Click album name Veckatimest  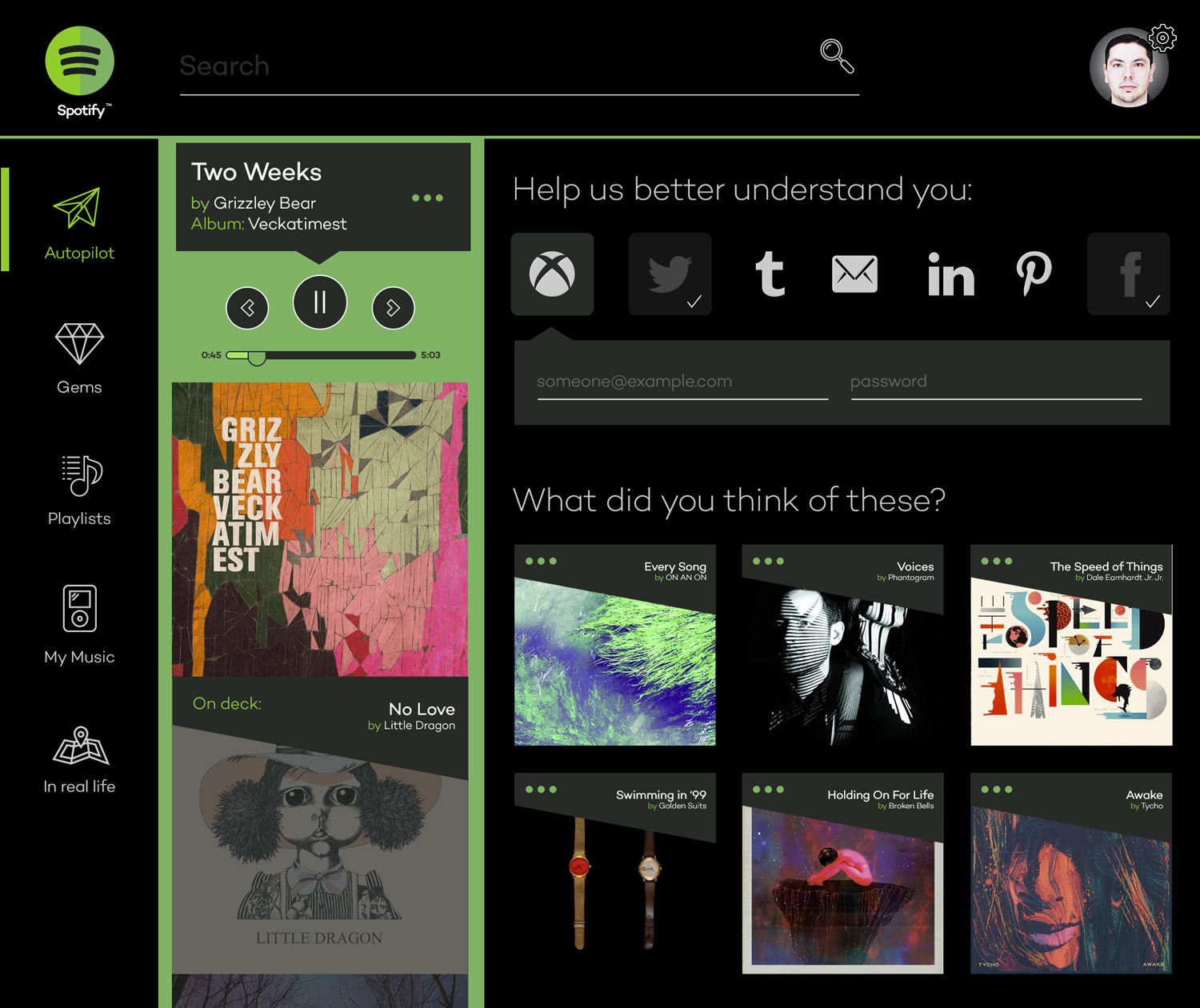[298, 224]
